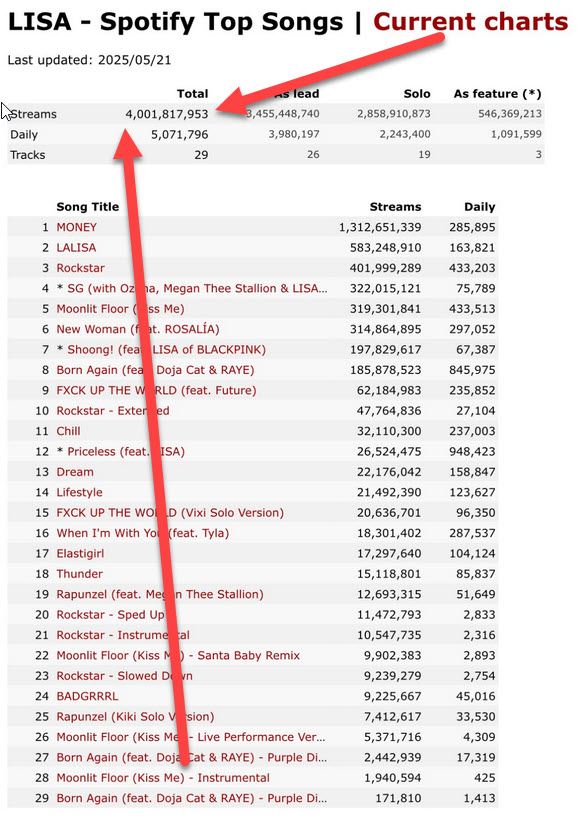Open the Dream song link
The width and height of the screenshot is (586, 818).
[x=75, y=472]
